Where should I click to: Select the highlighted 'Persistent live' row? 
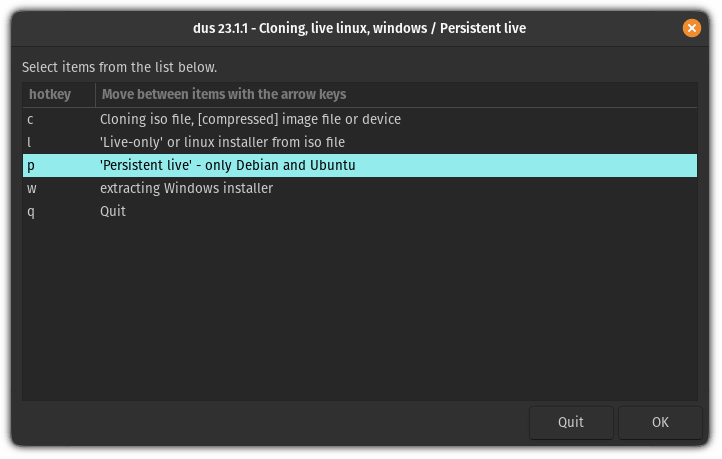pos(228,165)
